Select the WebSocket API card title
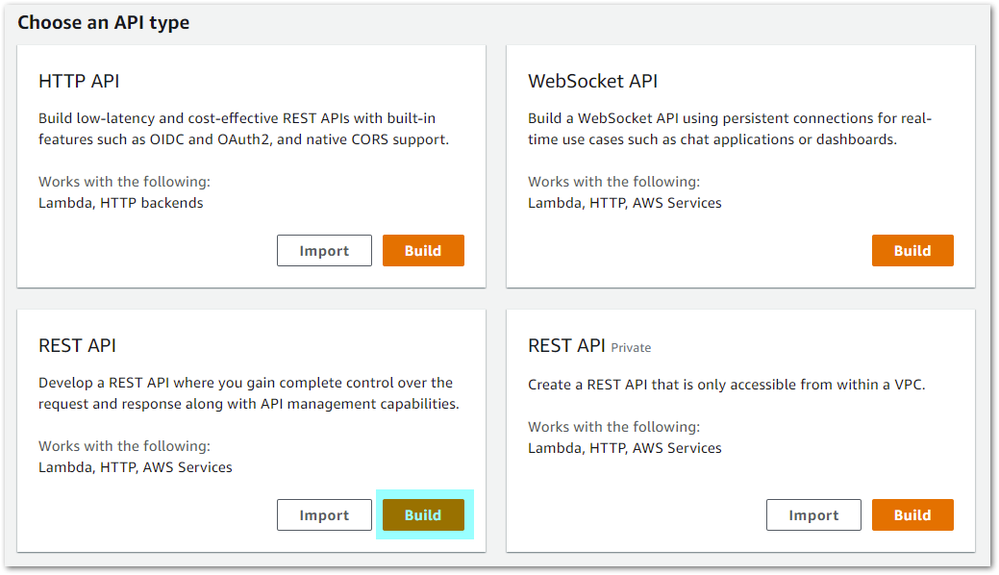 click(x=592, y=81)
